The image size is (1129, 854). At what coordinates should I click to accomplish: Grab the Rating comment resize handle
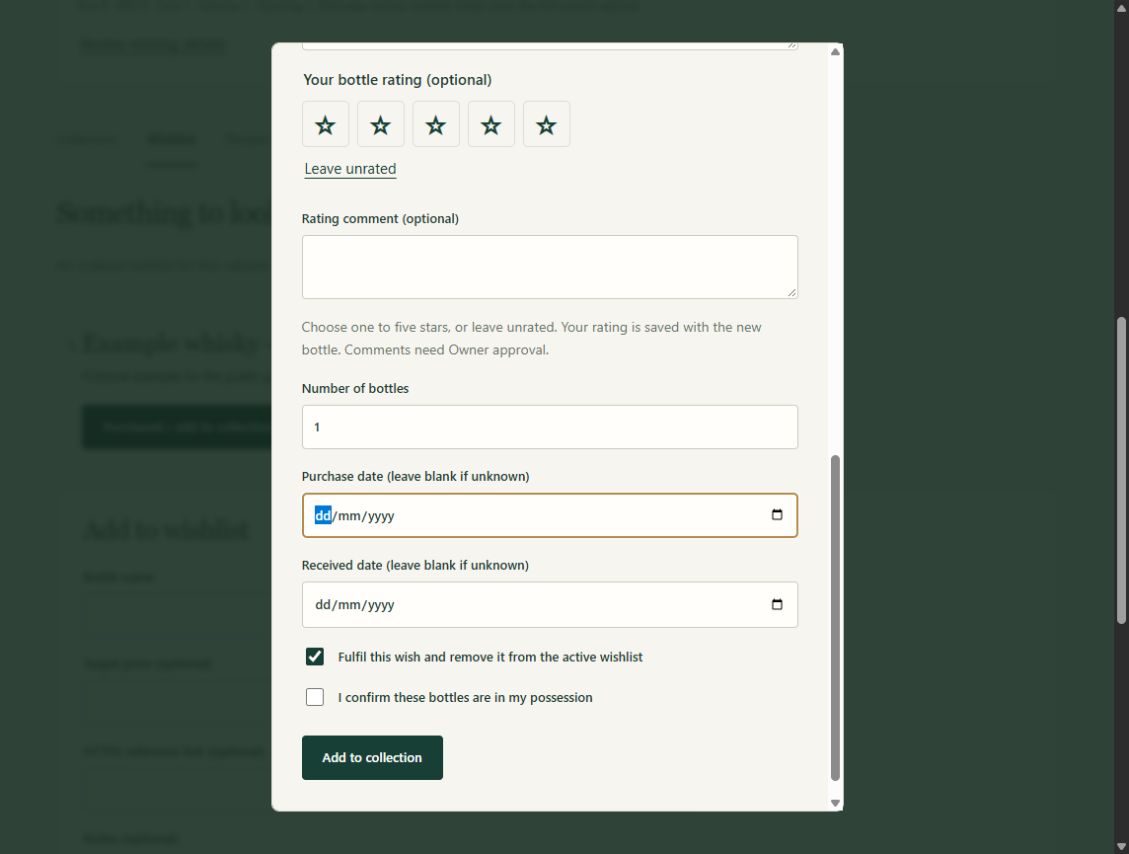(791, 292)
